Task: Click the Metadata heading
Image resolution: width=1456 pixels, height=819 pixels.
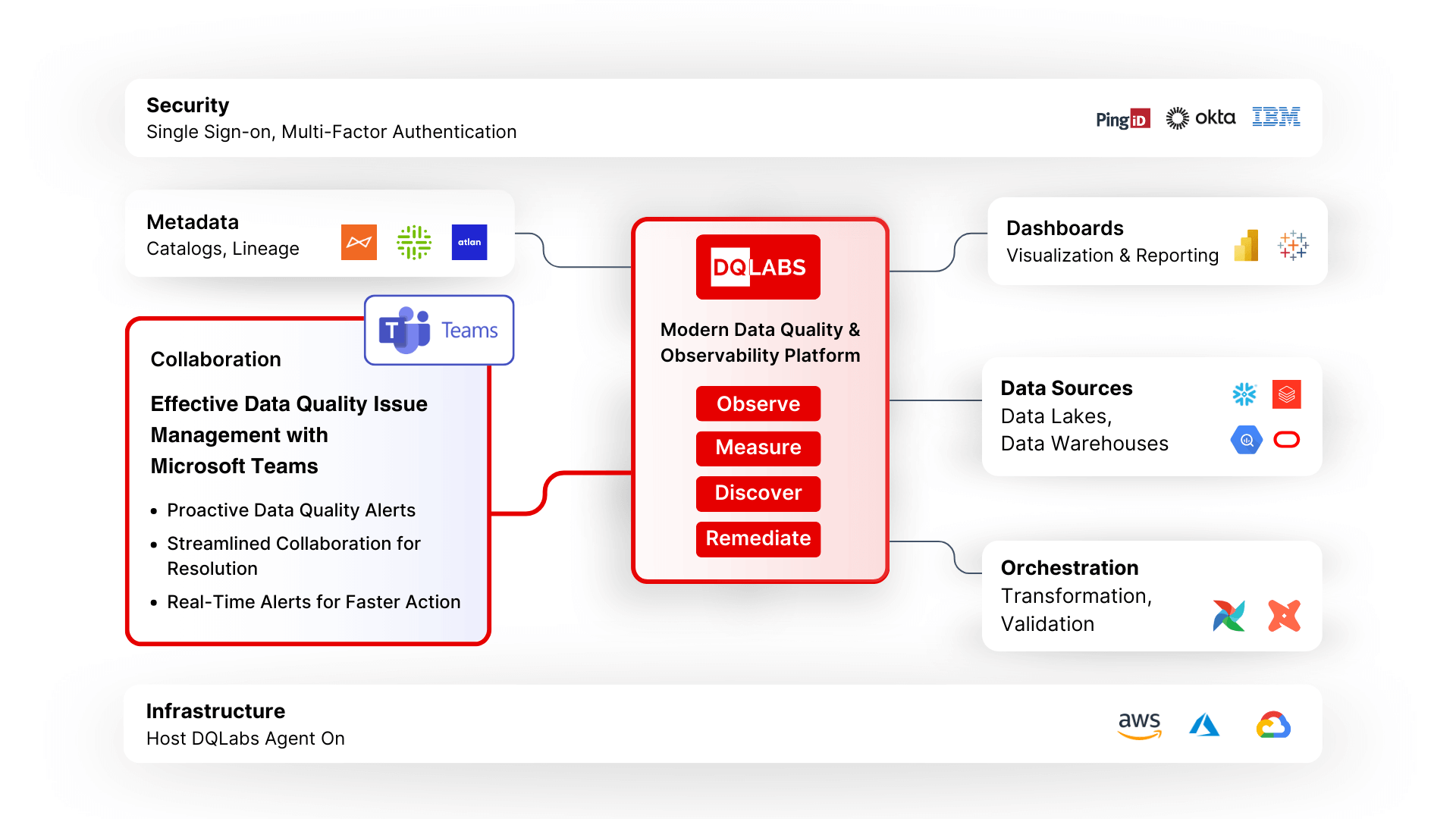Action: click(193, 221)
